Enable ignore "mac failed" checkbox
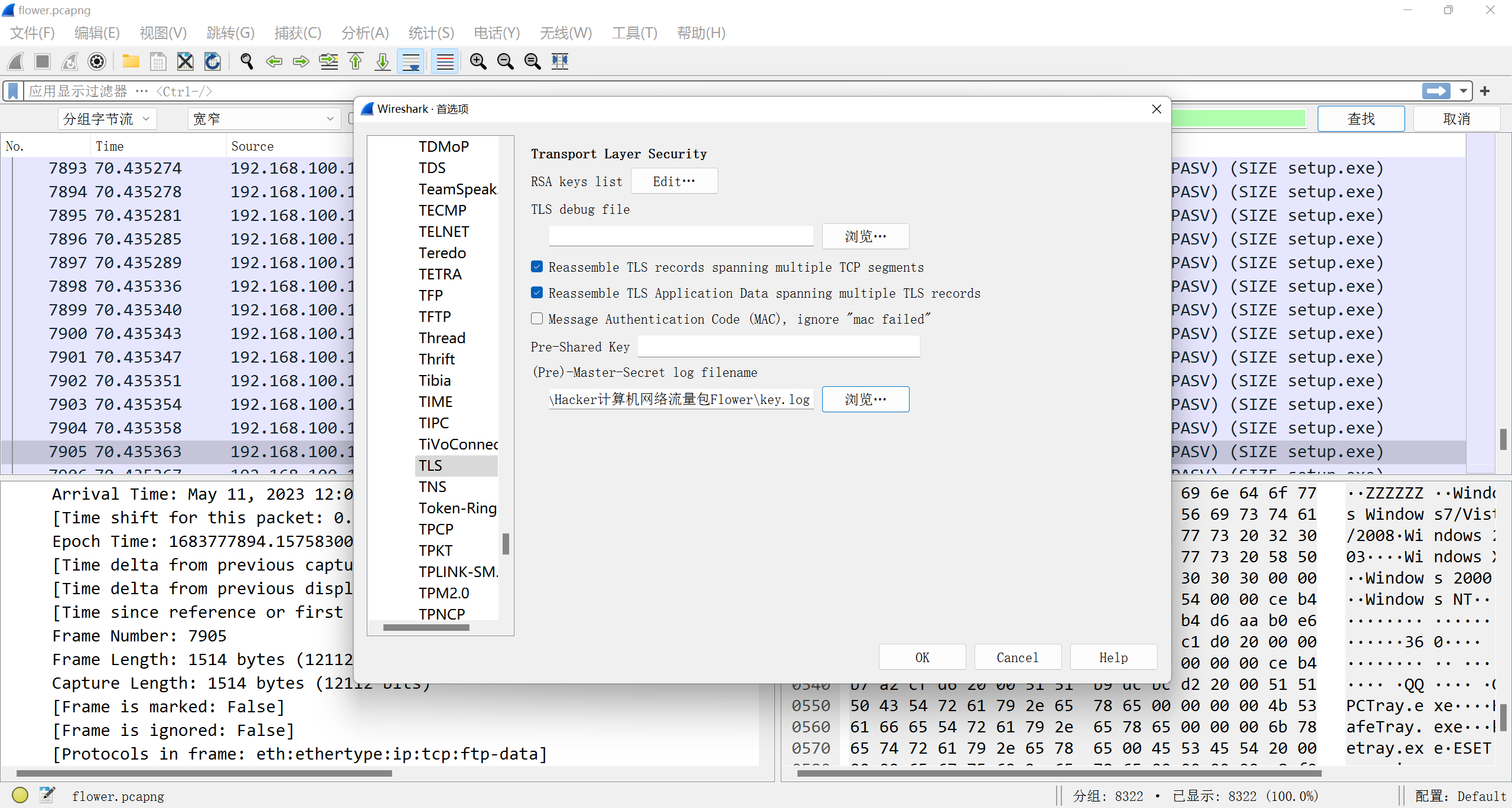The height and width of the screenshot is (808, 1512). click(537, 319)
